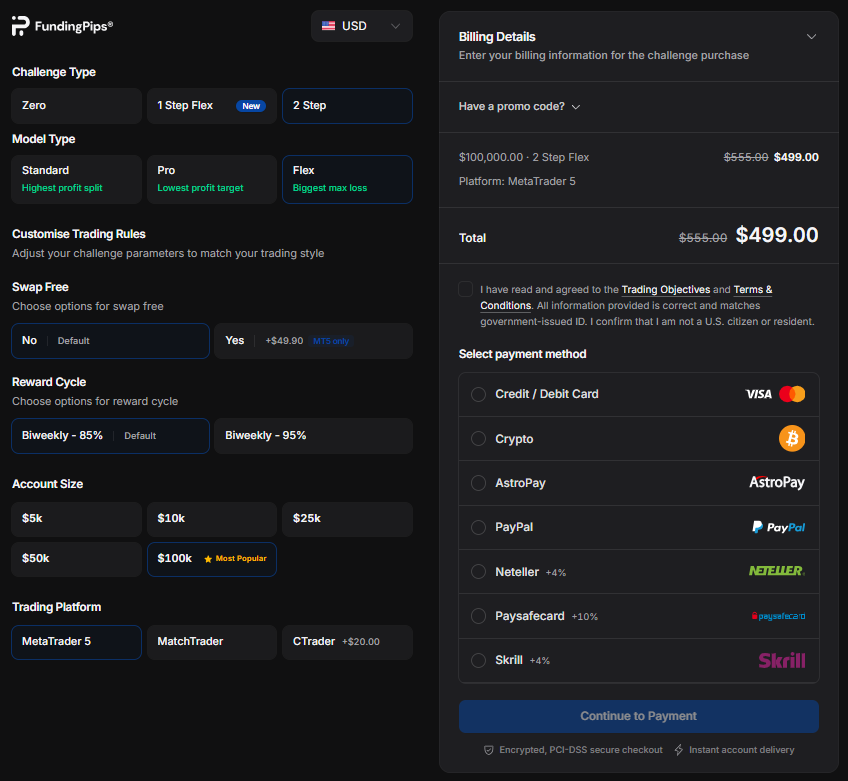Click the total price $499.00
This screenshot has width=848, height=781.
[777, 235]
